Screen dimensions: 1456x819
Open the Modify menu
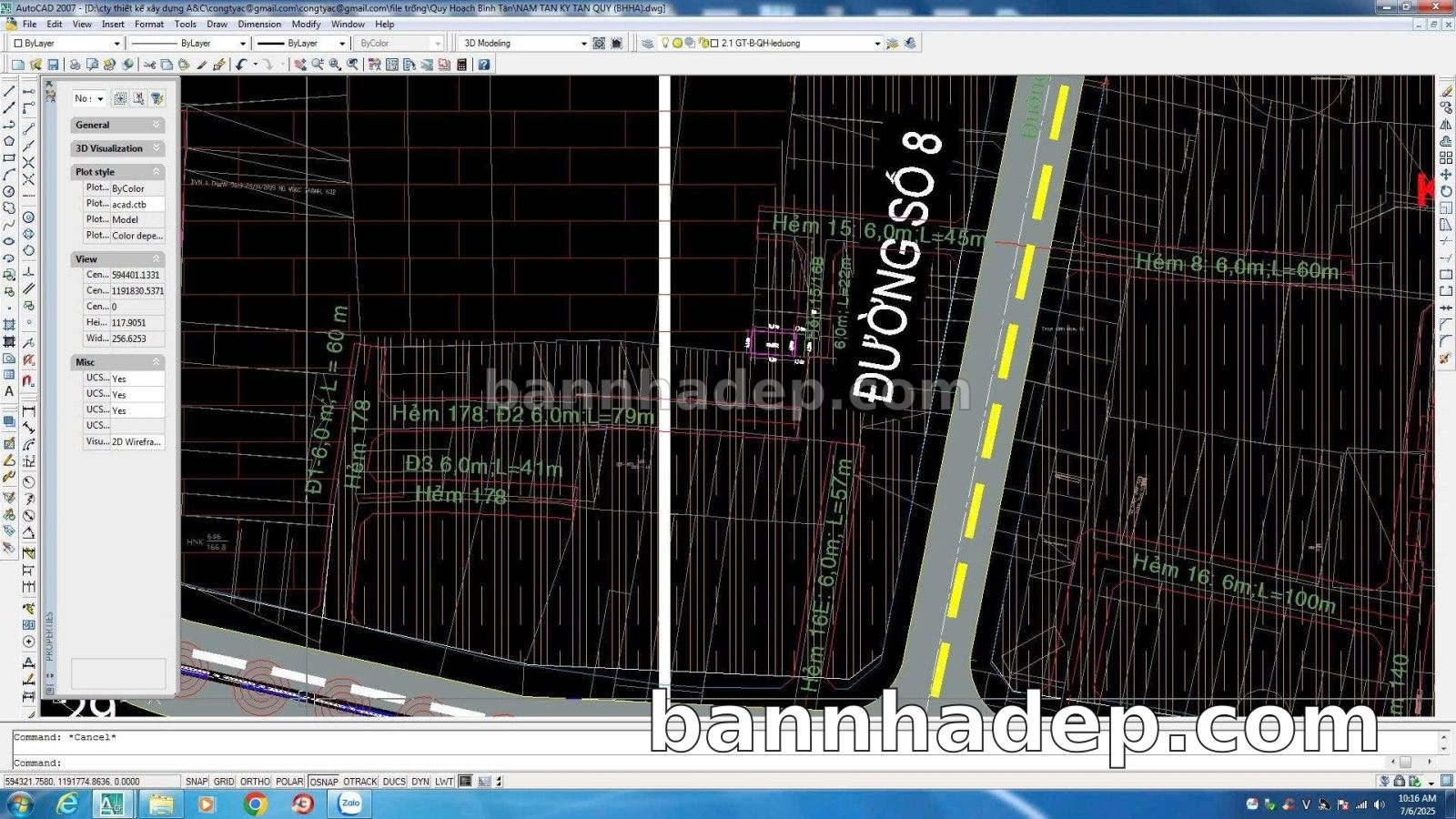click(x=306, y=25)
